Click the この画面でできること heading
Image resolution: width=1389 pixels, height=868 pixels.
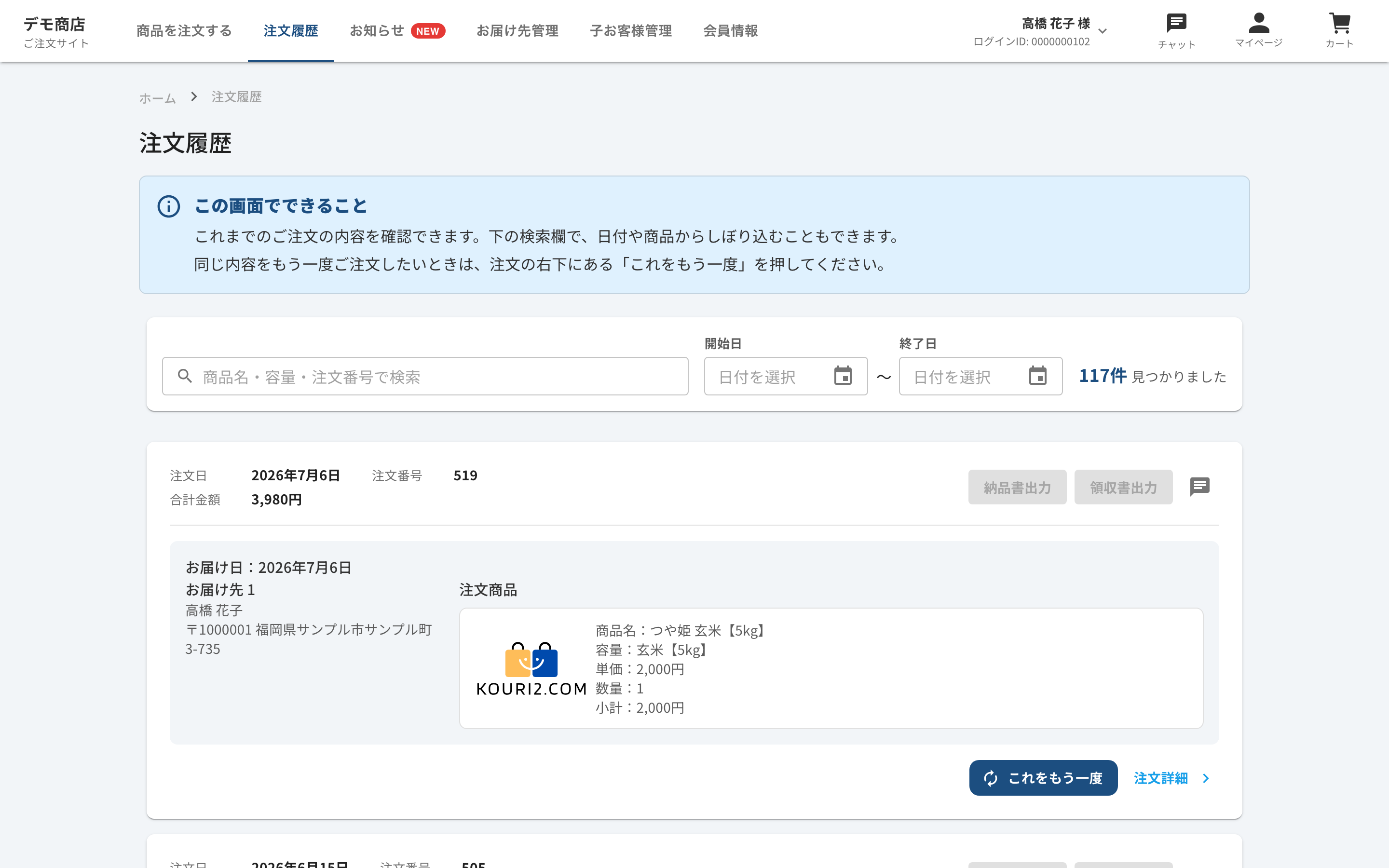[x=281, y=205]
